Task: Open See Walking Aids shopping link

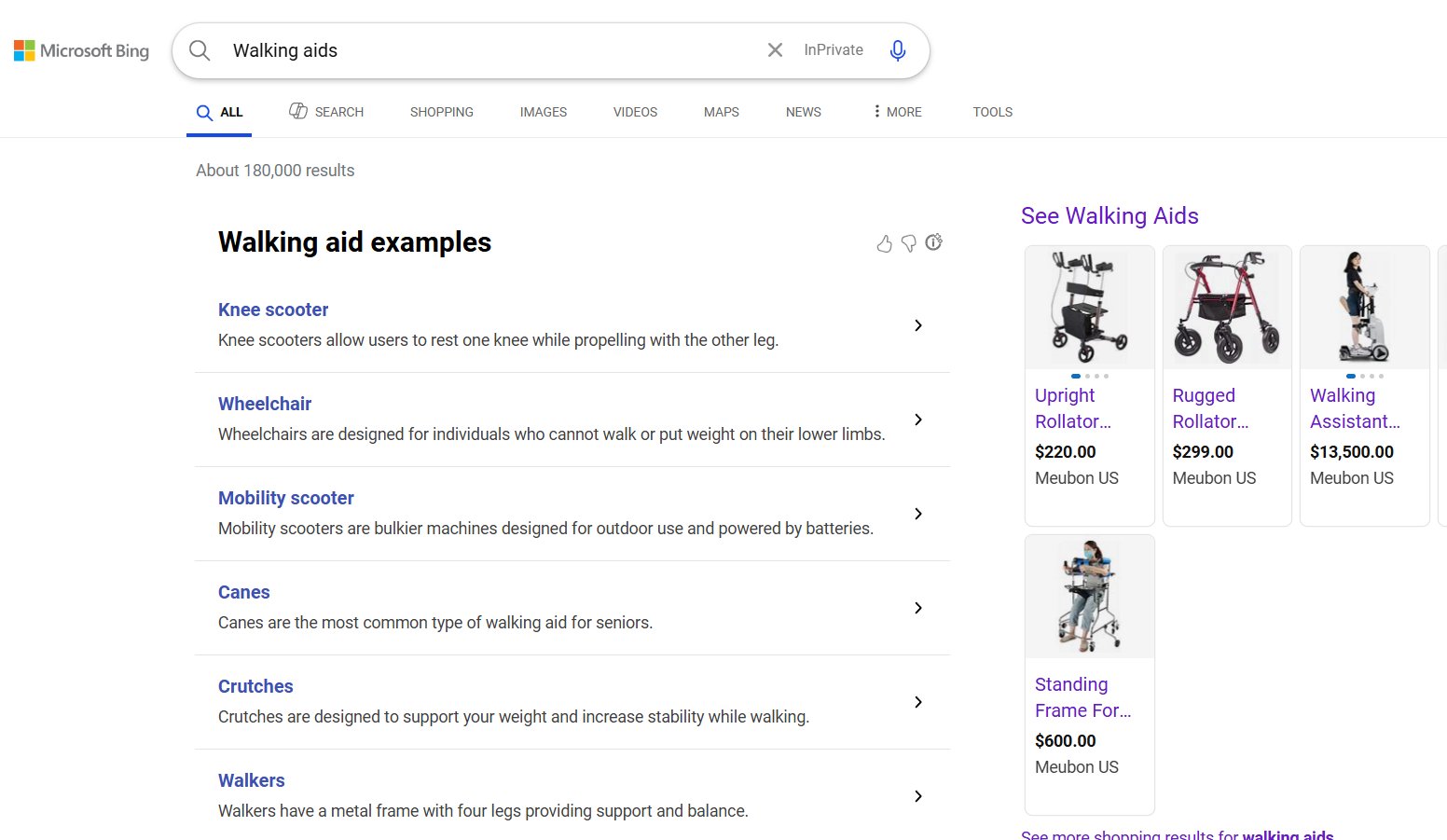Action: tap(1109, 215)
